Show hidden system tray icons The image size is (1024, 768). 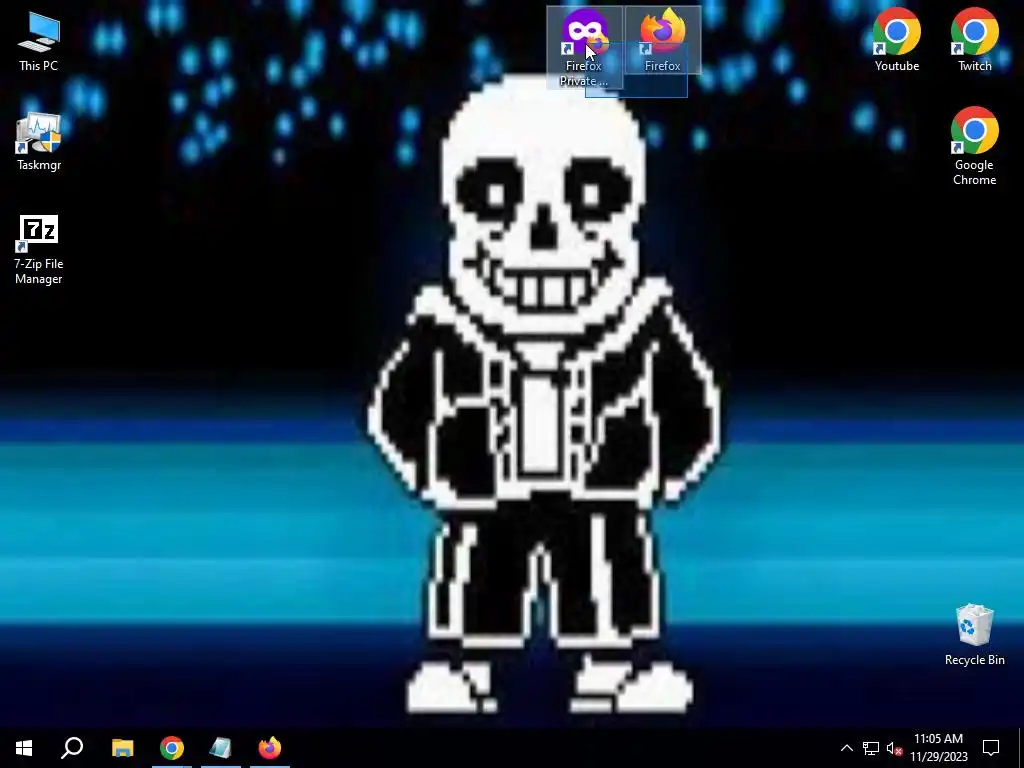pos(846,748)
